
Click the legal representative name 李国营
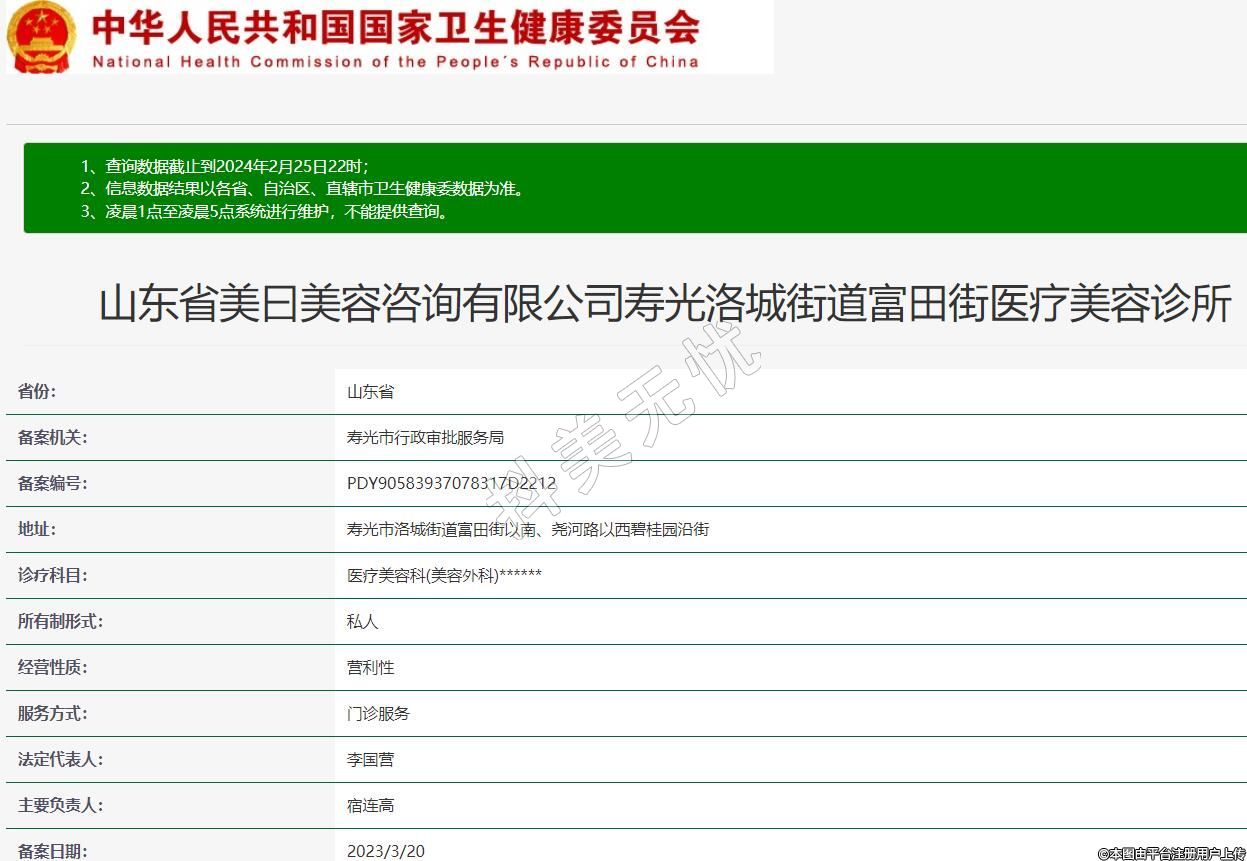[371, 760]
